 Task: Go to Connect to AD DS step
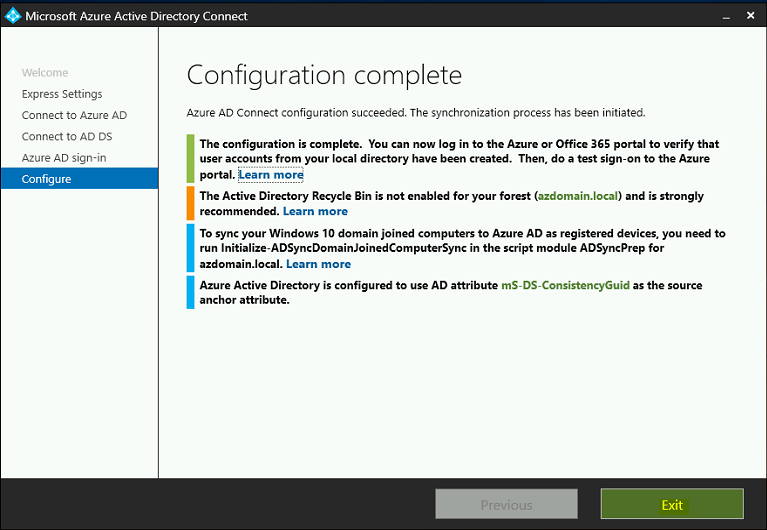pos(67,137)
